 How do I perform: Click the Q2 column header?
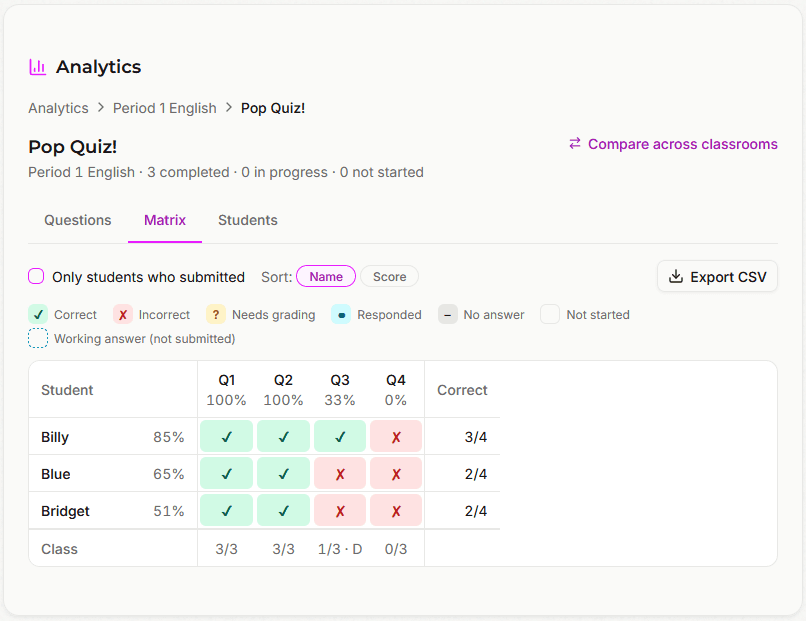(283, 390)
